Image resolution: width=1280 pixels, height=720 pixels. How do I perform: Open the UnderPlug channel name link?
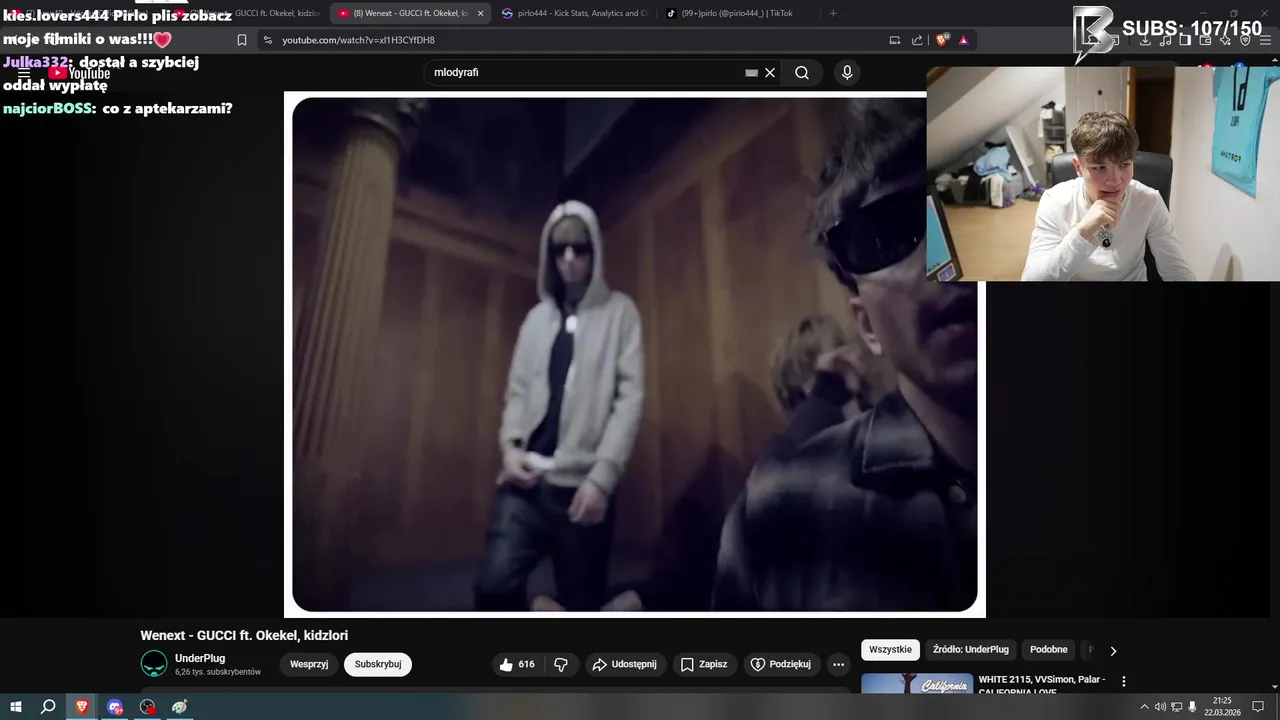(200, 658)
